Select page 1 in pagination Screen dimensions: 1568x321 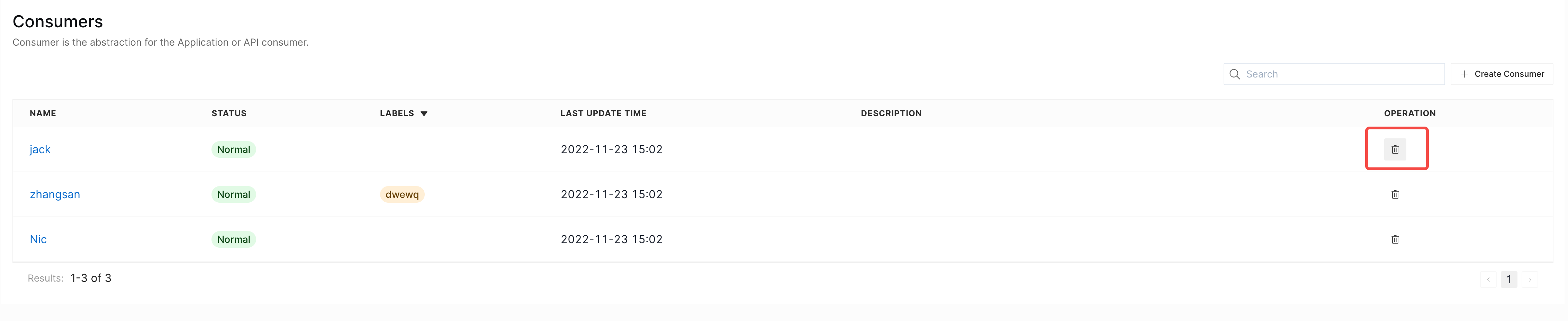pos(1508,279)
